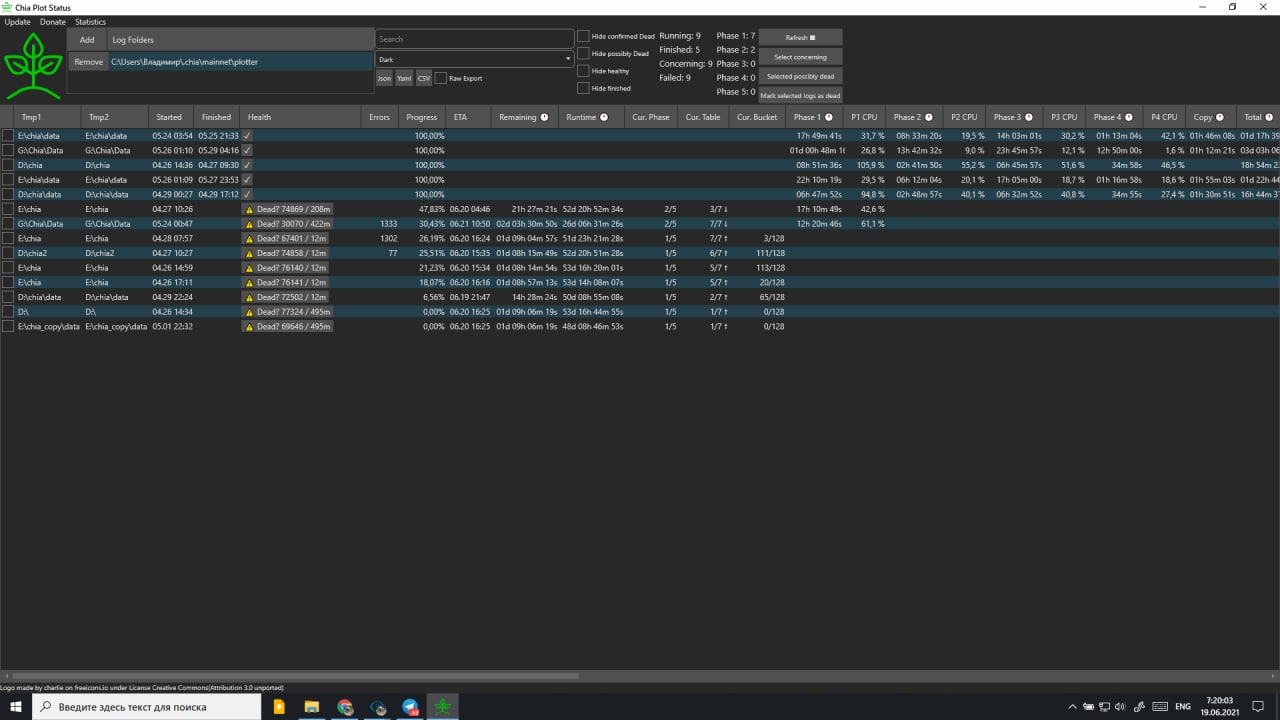Click the warning icon on Dead? 30070 / 422m

pos(250,224)
